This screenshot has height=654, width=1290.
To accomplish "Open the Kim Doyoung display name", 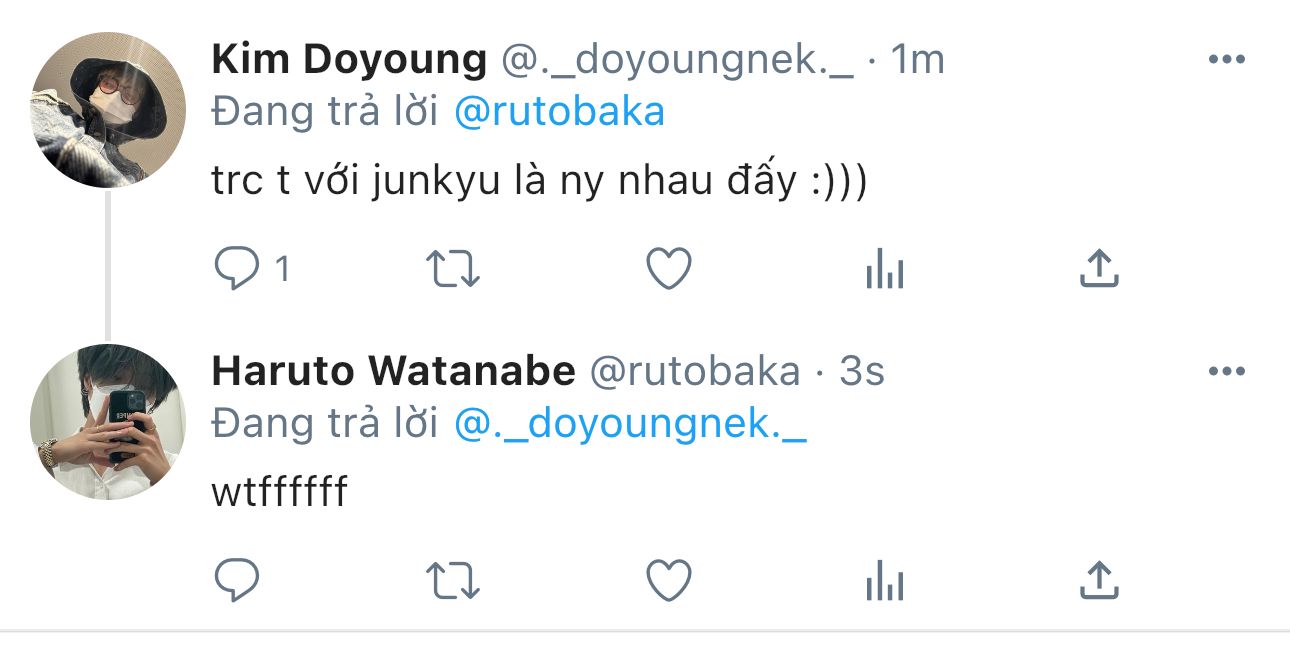I will click(349, 61).
